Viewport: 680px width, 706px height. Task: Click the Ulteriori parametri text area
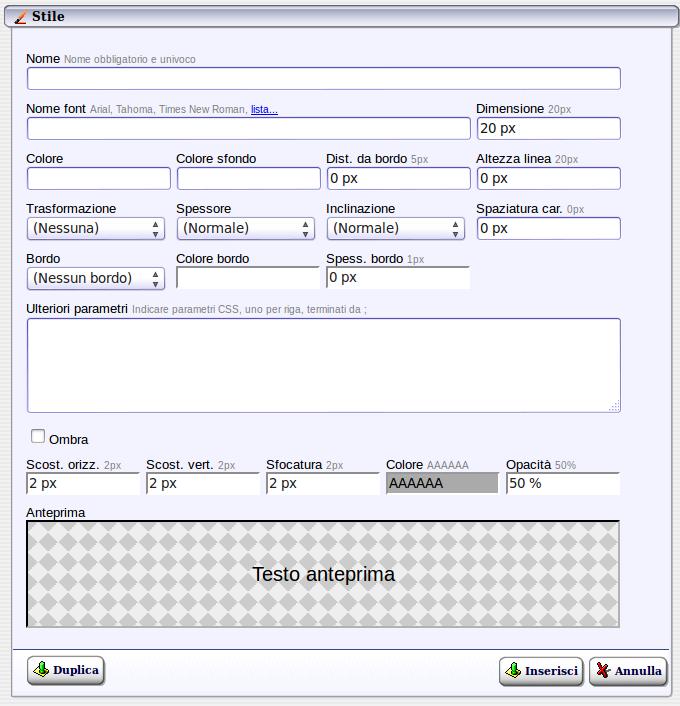pyautogui.click(x=323, y=365)
